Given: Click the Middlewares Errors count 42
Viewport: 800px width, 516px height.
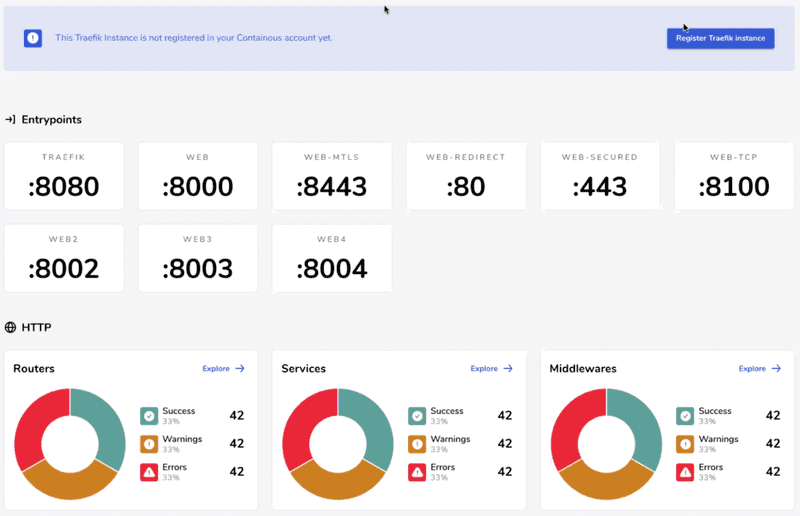Looking at the screenshot, I should [x=773, y=472].
